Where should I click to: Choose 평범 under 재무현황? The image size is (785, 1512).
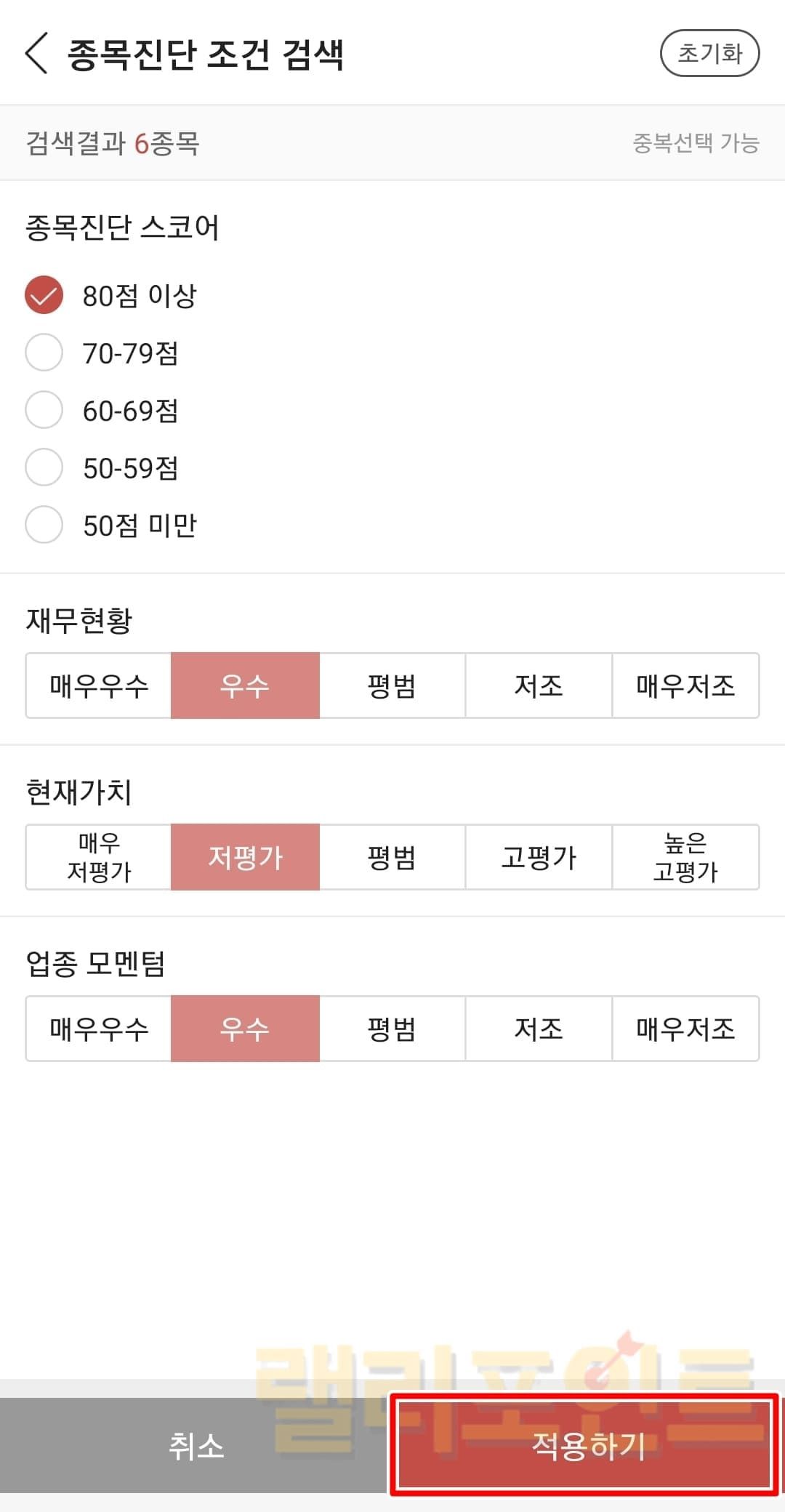(x=392, y=685)
